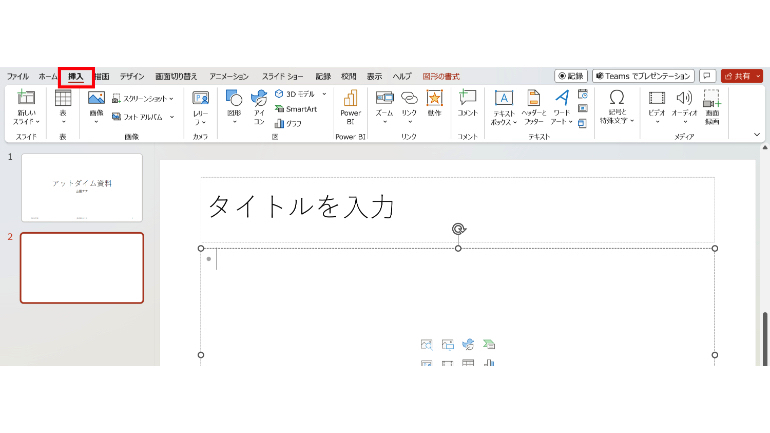The width and height of the screenshot is (770, 433).
Task: Select the 挿入 insert tab
Action: (76, 77)
